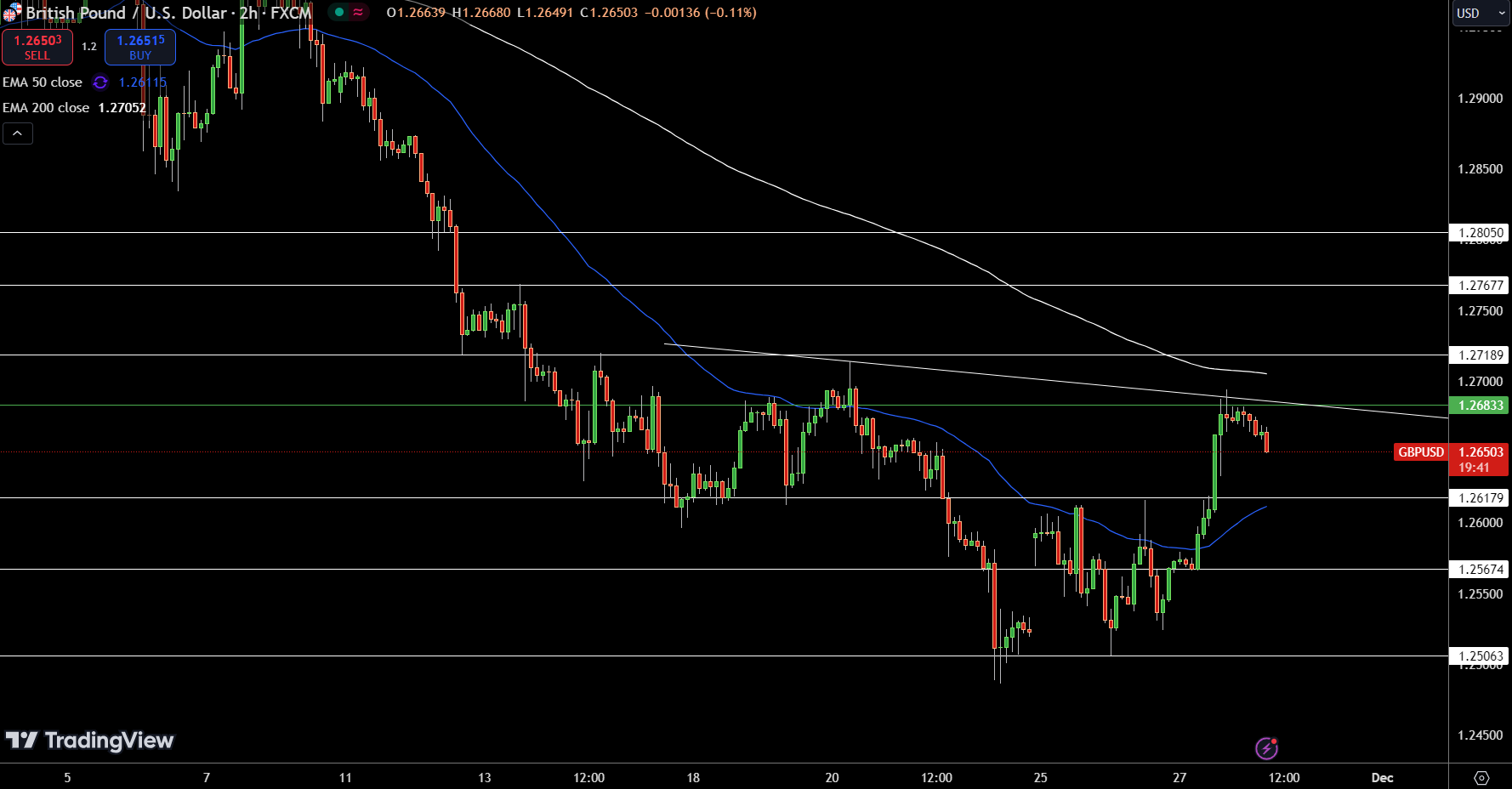Click the 1.26179 price line label
Viewport: 1512px width, 789px height.
point(1481,498)
